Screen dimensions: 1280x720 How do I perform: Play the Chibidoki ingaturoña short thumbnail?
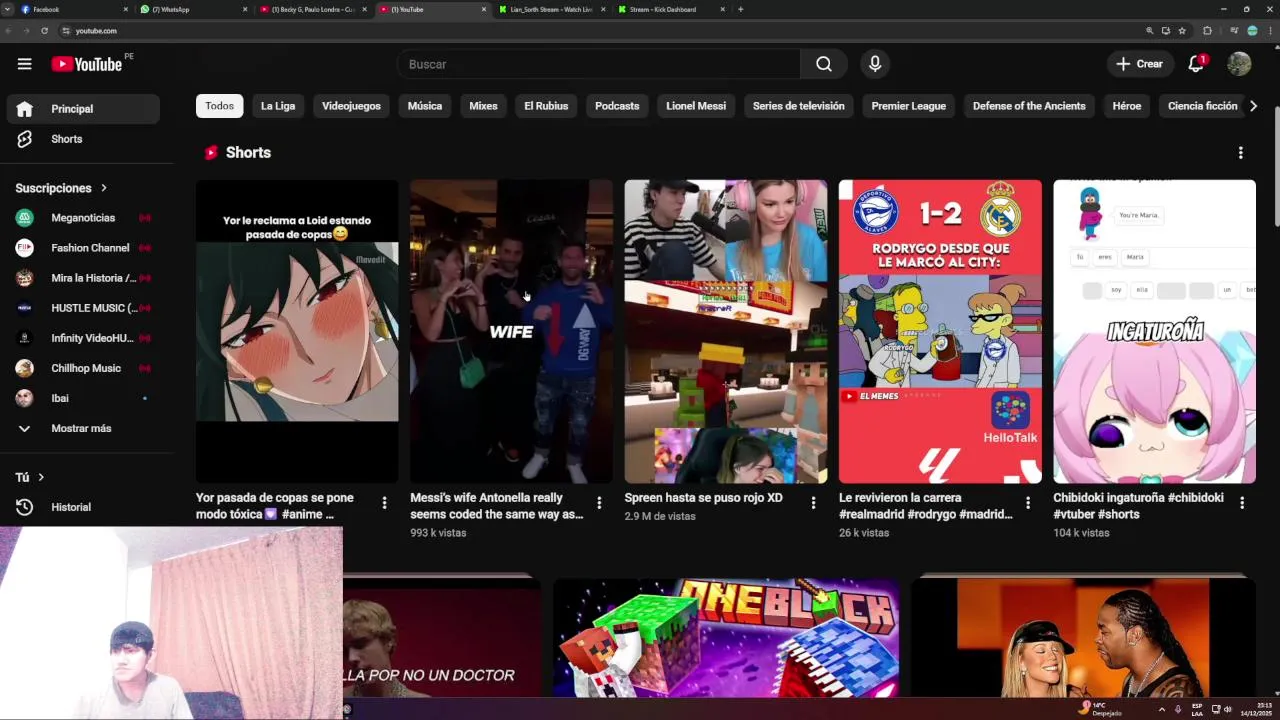(x=1154, y=331)
